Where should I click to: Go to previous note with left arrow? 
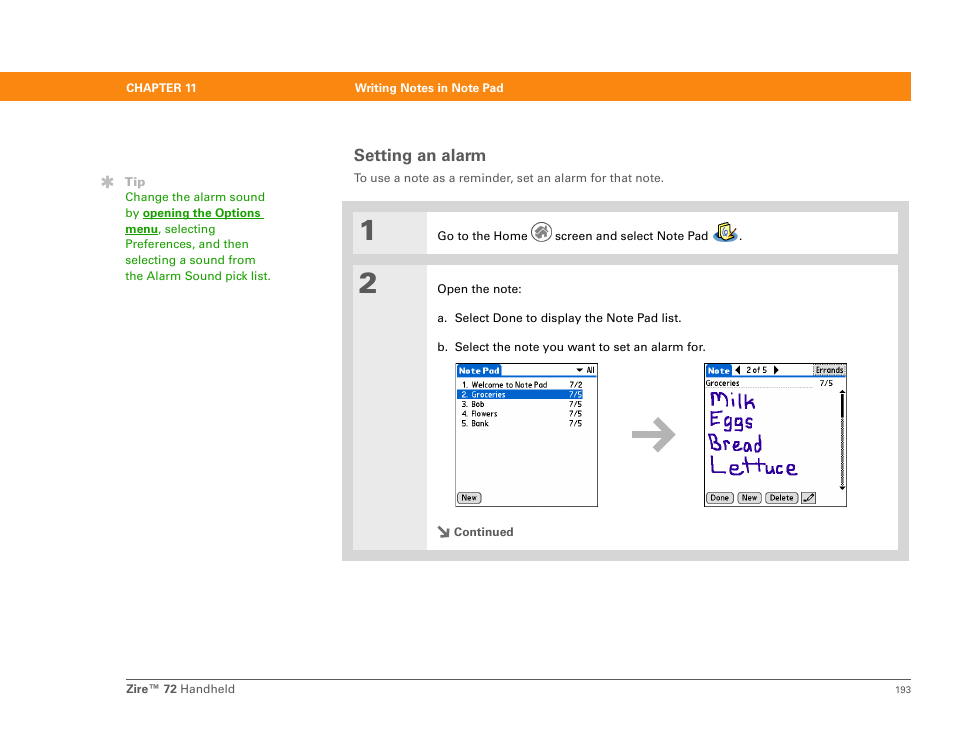pos(738,370)
